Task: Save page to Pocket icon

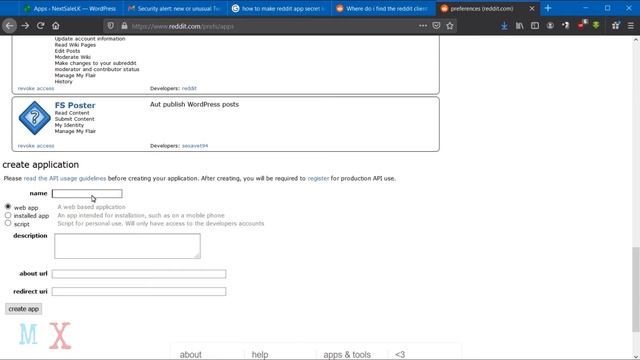Action: click(436, 26)
